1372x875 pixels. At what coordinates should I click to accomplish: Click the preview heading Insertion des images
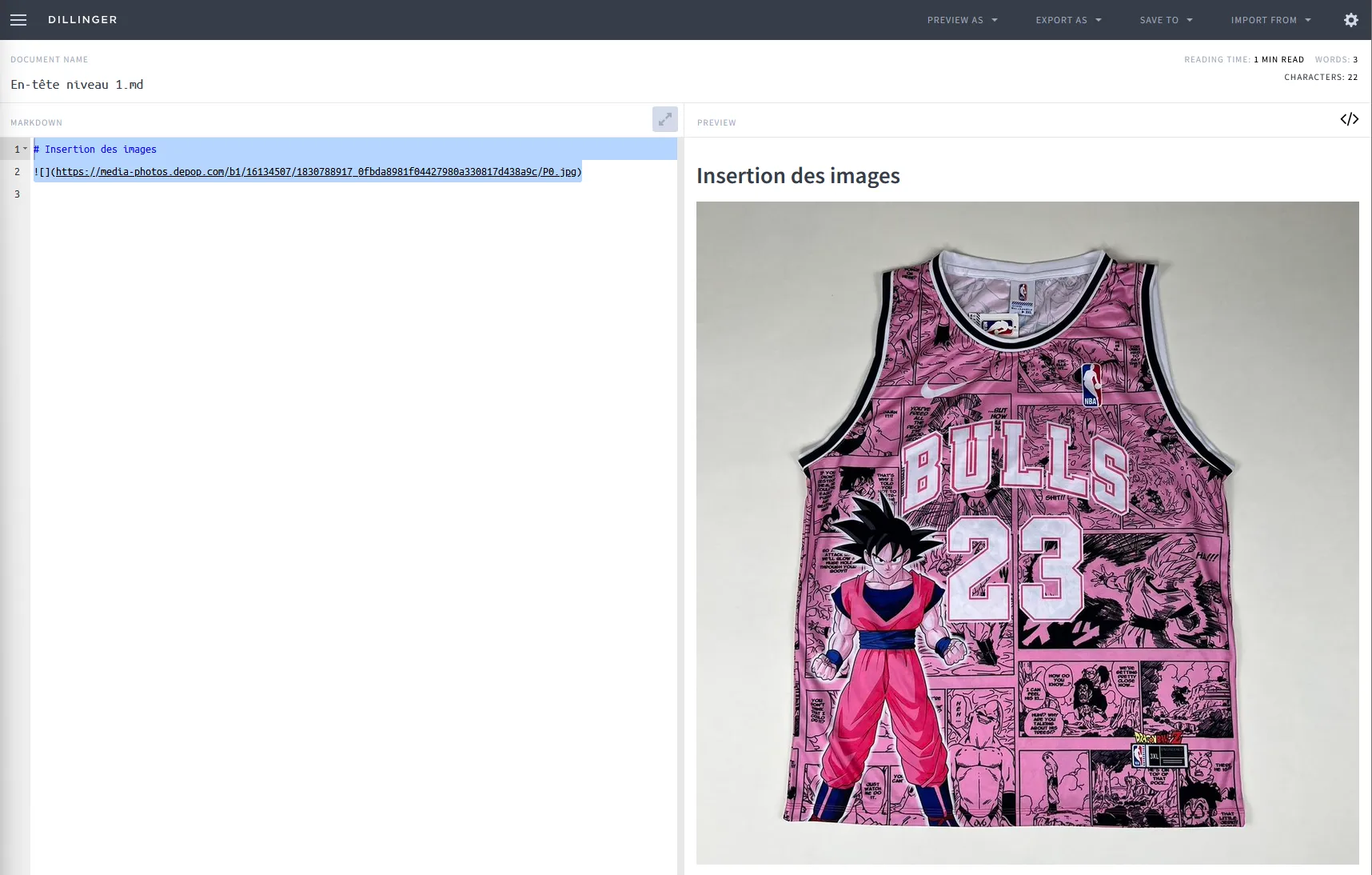point(798,176)
